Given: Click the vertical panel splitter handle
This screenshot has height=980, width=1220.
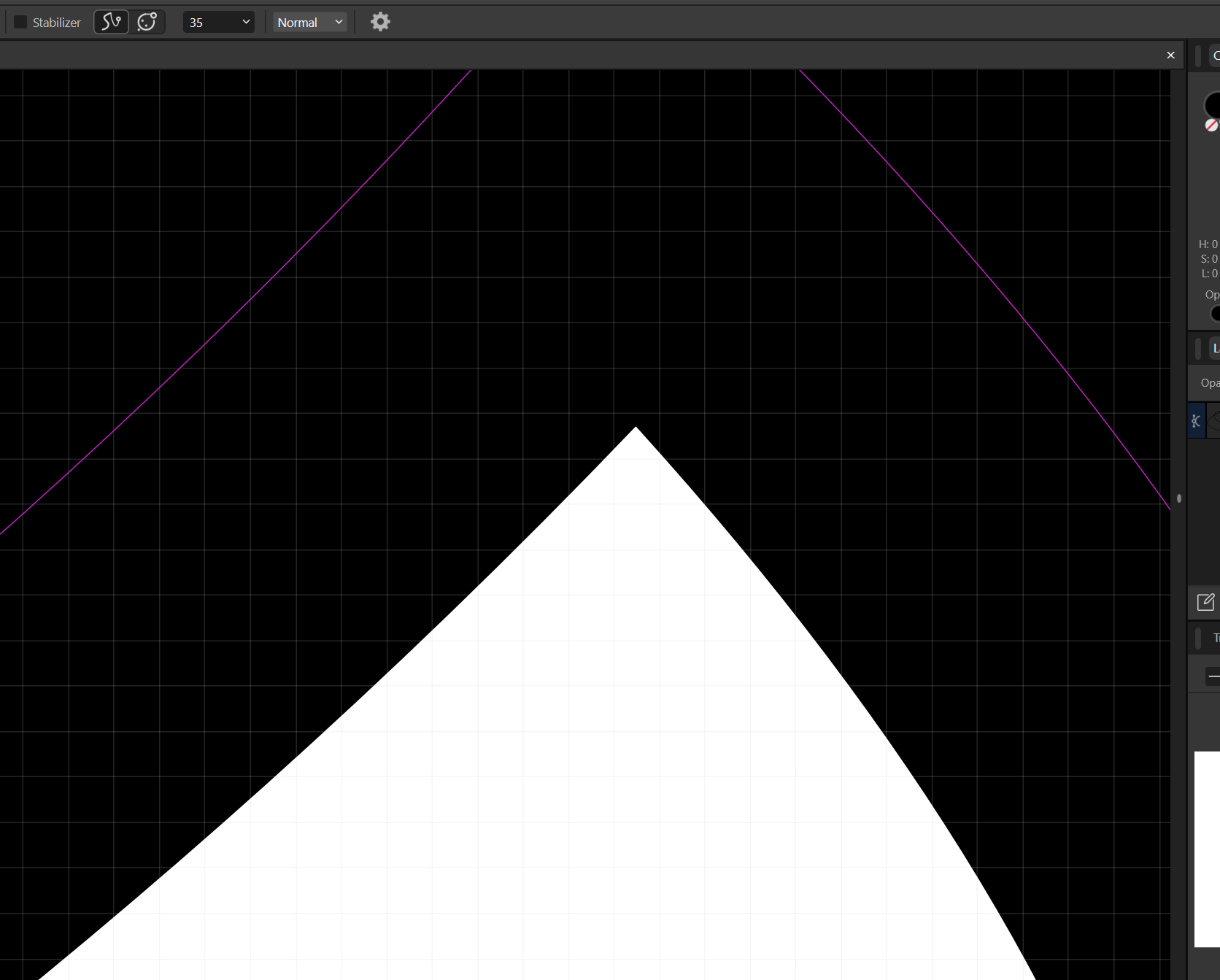Looking at the screenshot, I should 1179,498.
